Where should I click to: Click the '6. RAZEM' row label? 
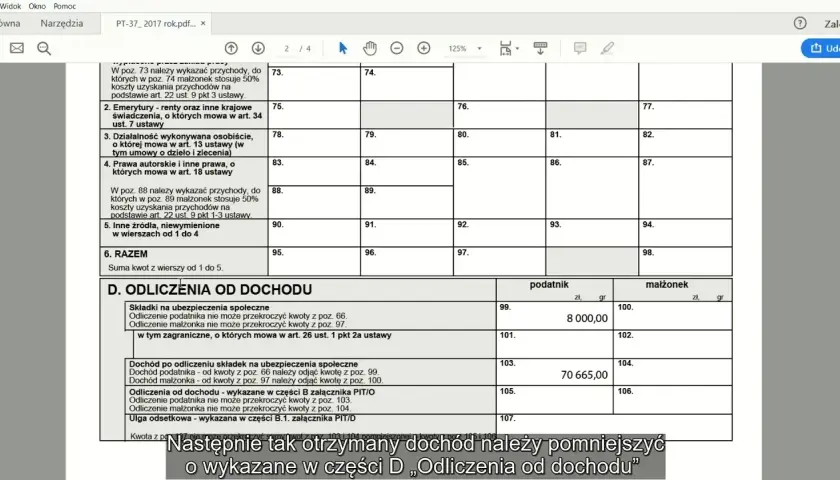pyautogui.click(x=125, y=254)
